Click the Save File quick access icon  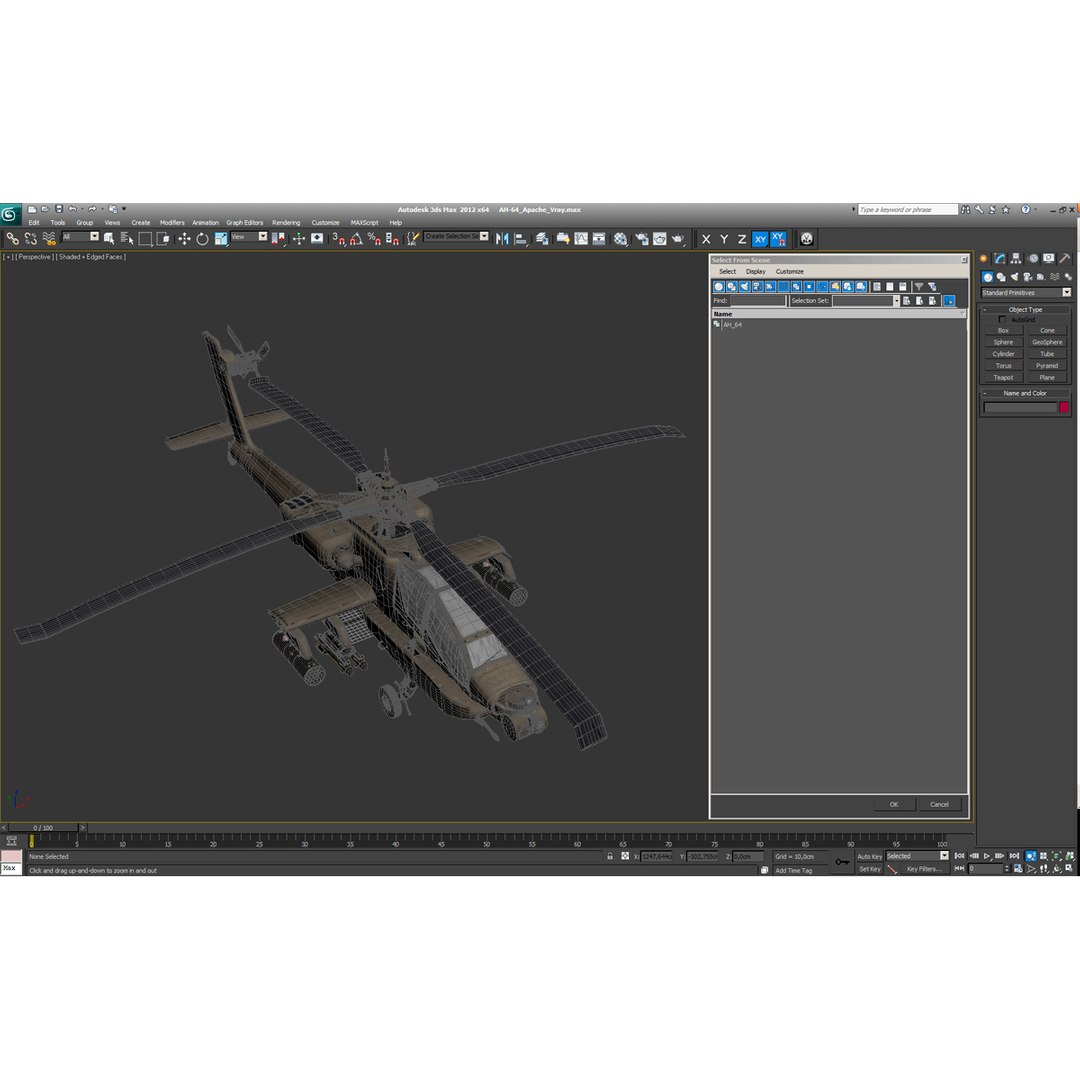[59, 209]
